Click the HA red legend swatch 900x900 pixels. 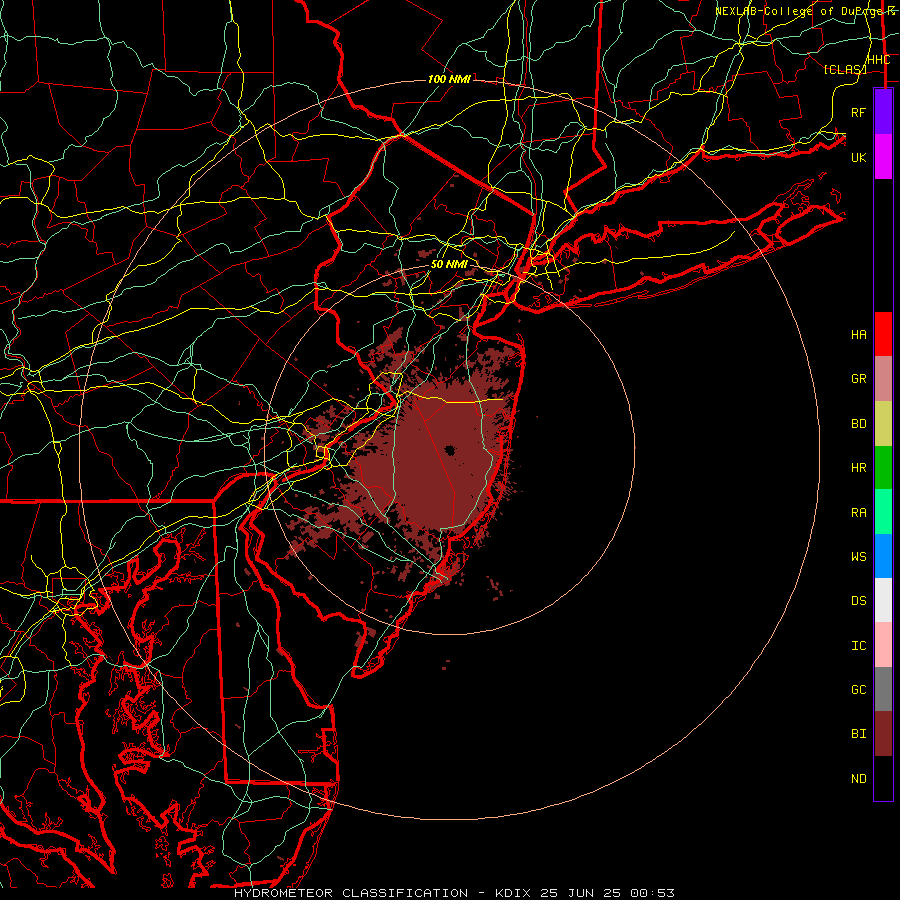883,334
